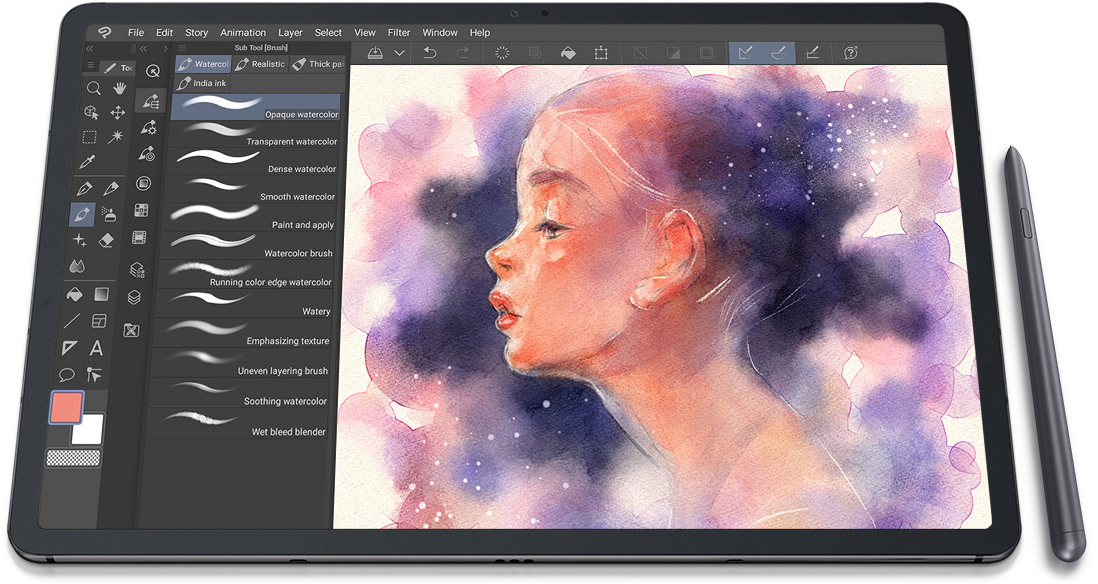Click the Undo arrow in command bar

click(430, 53)
